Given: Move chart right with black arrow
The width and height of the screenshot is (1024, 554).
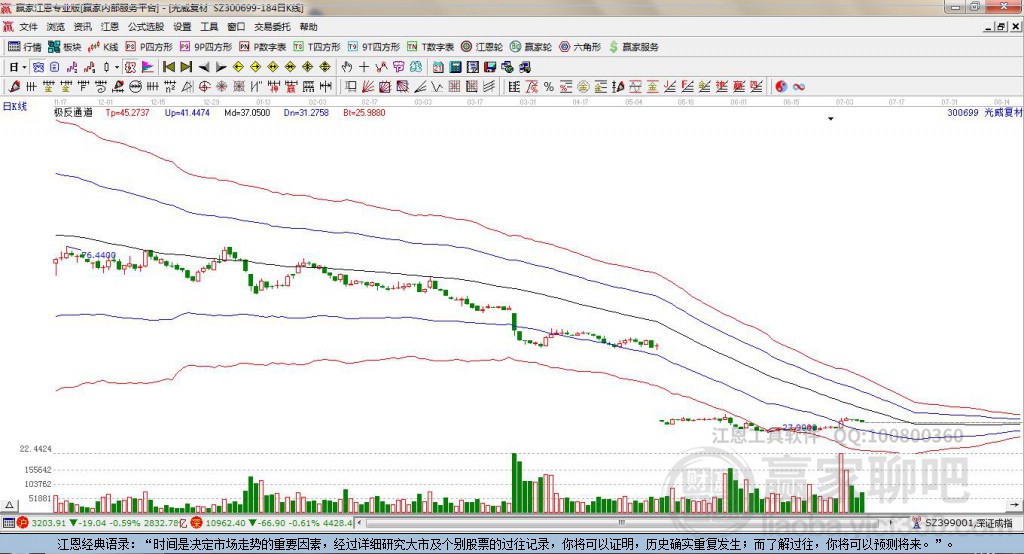Looking at the screenshot, I should click(x=221, y=67).
